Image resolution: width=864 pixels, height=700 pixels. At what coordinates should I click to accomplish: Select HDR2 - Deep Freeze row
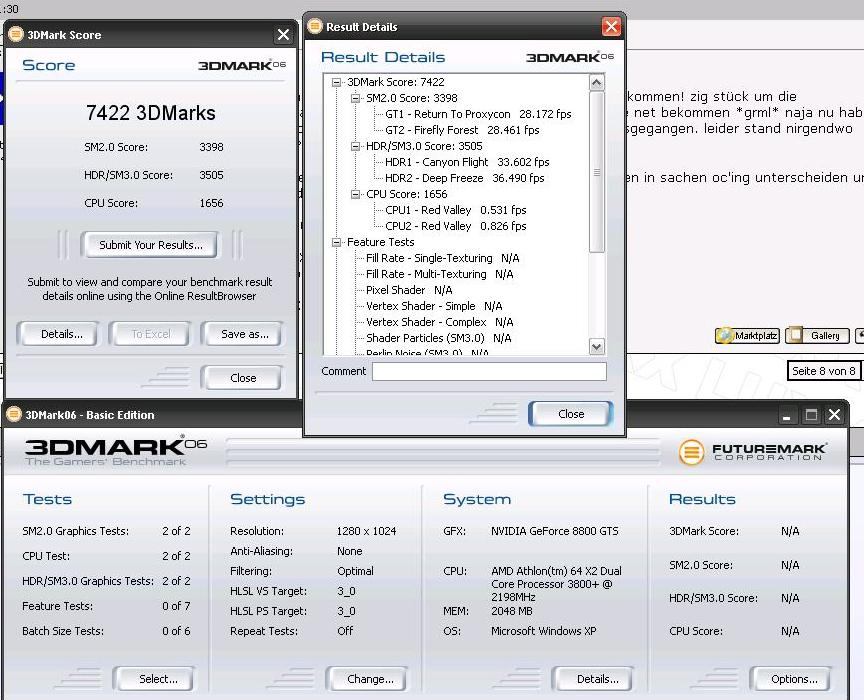(465, 178)
